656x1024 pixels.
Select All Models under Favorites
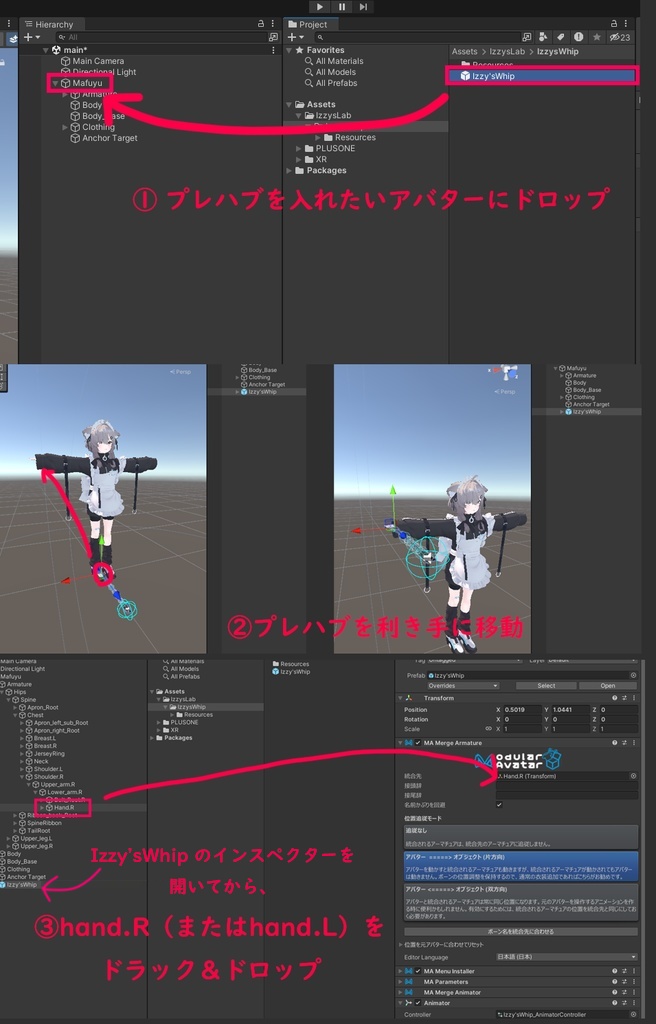330,72
